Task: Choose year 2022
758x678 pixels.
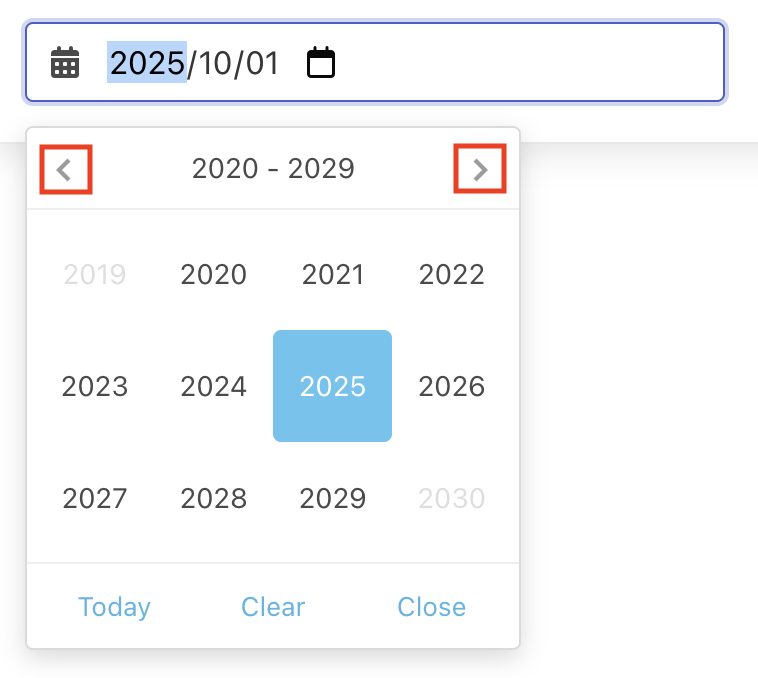Action: [x=452, y=275]
